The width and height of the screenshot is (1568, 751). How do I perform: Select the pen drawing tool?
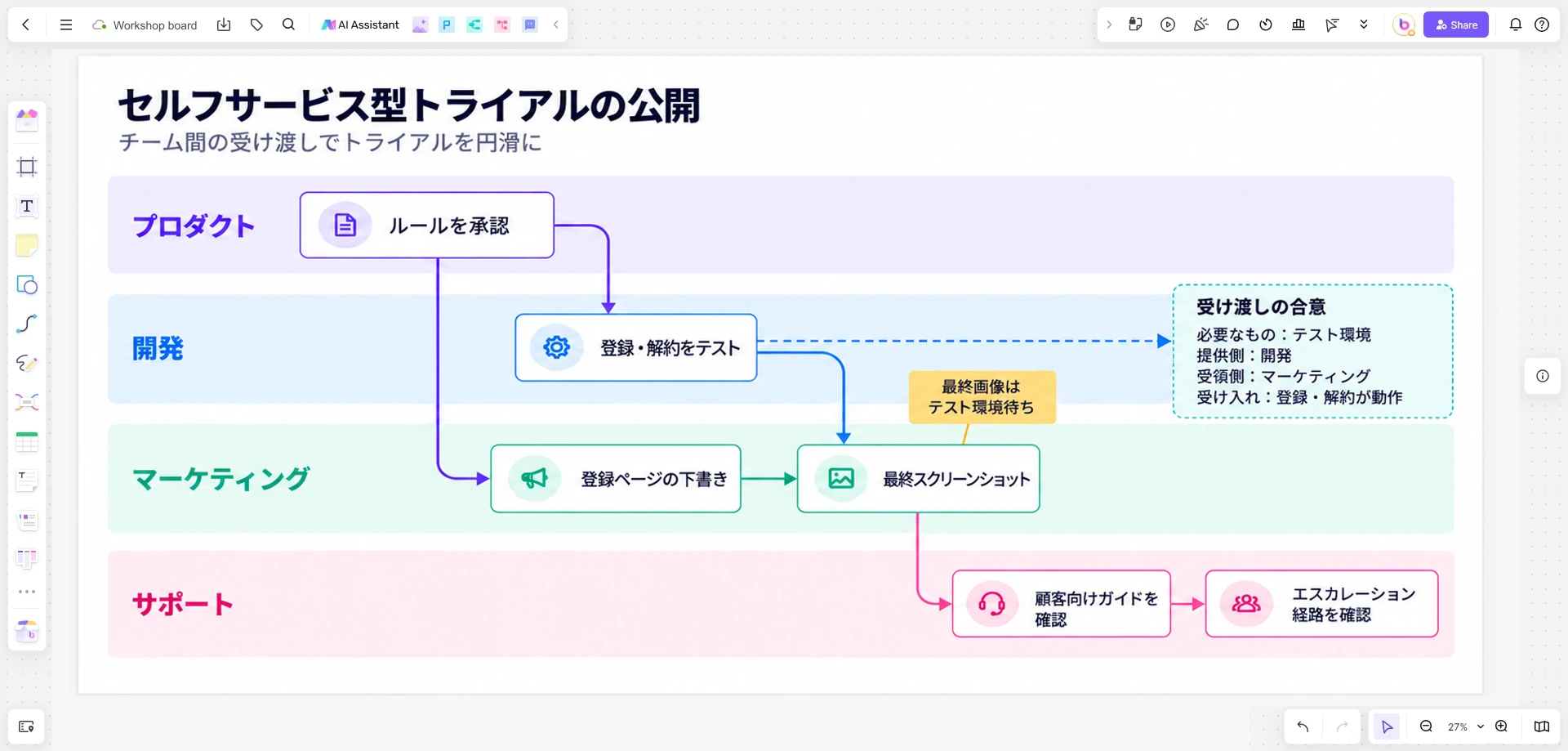pyautogui.click(x=27, y=363)
